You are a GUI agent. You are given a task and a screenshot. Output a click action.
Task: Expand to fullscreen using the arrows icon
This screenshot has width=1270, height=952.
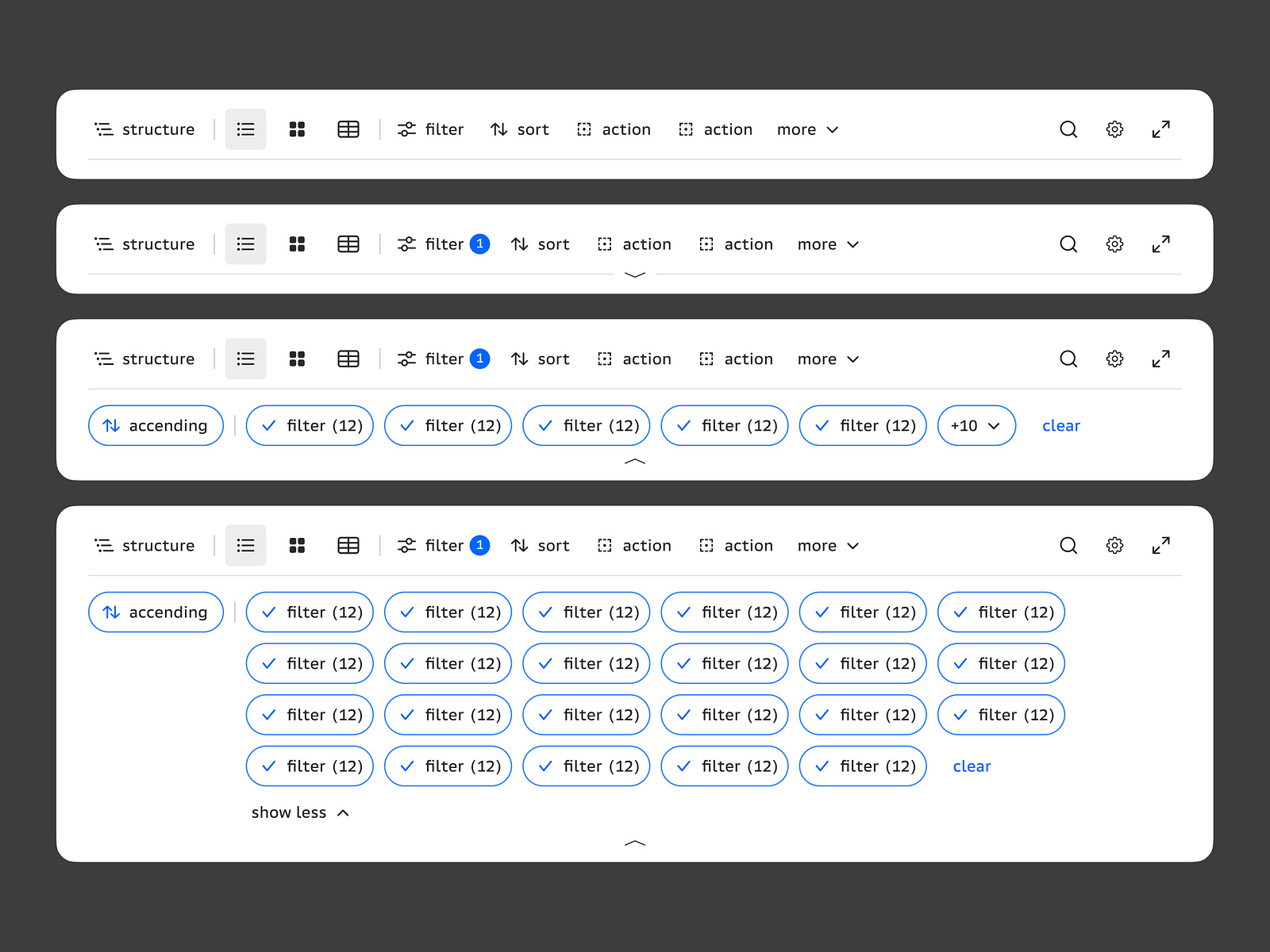[1160, 129]
